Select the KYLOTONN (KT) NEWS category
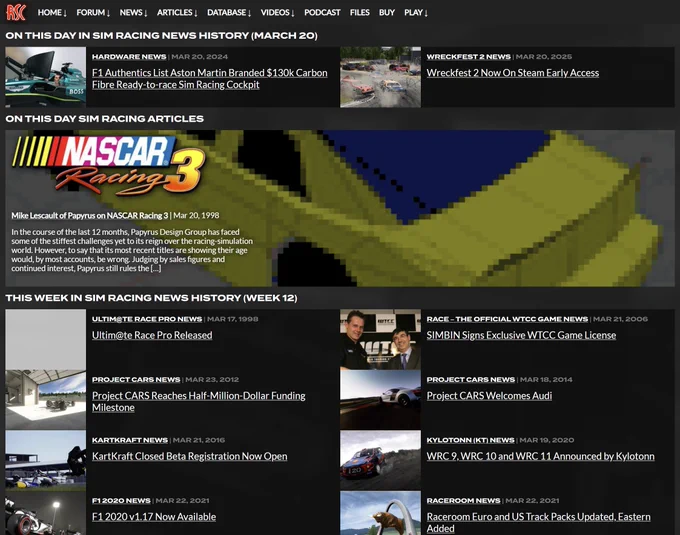This screenshot has height=535, width=680. [x=471, y=440]
